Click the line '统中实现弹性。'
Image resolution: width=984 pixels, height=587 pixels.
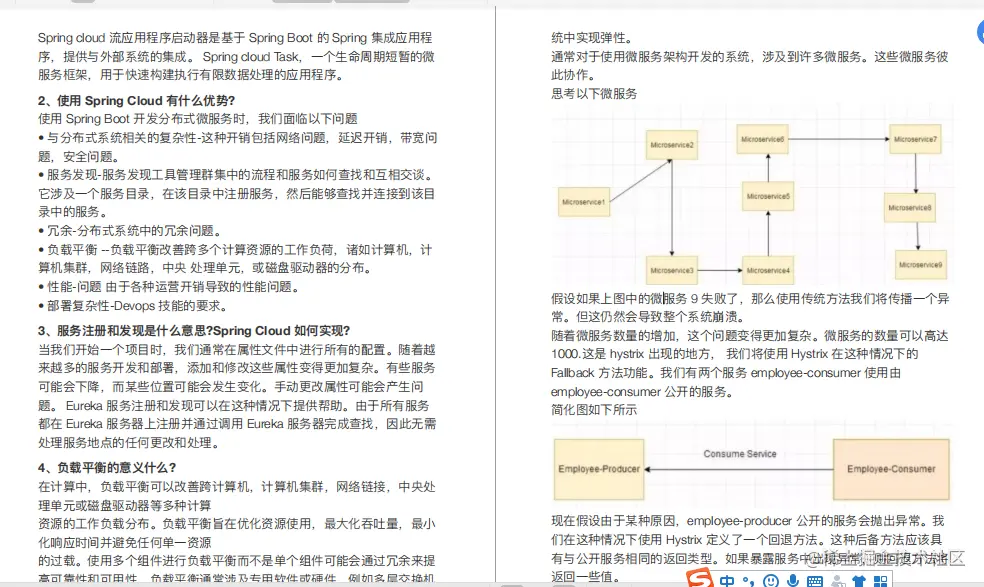pyautogui.click(x=592, y=38)
